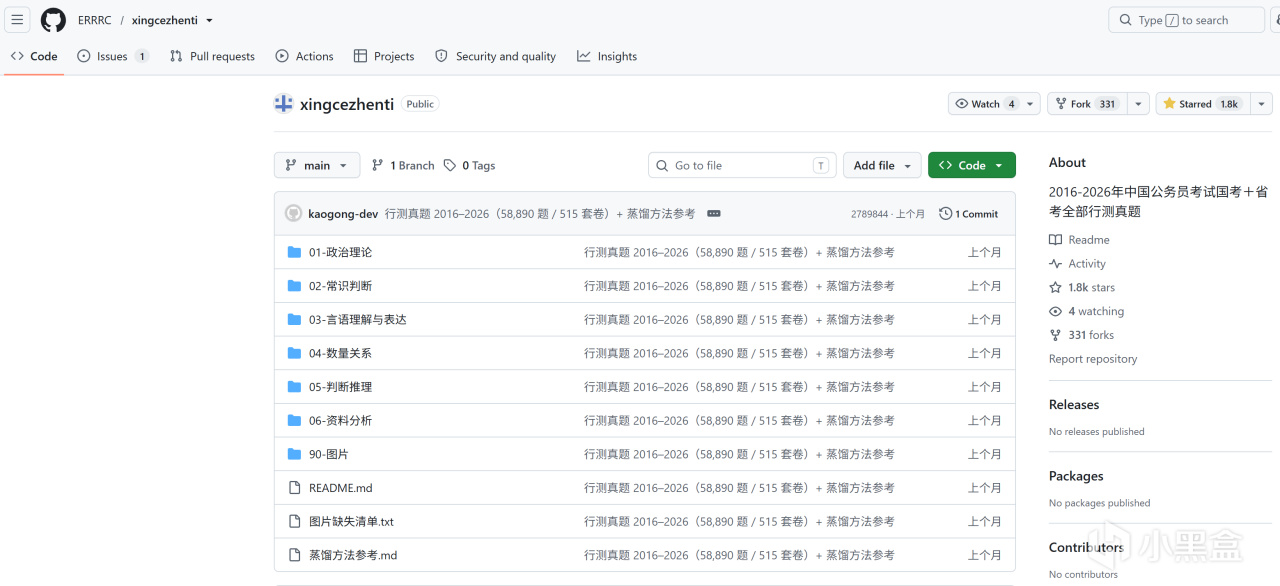
Task: Switch to the Security and quality tab
Action: (496, 56)
